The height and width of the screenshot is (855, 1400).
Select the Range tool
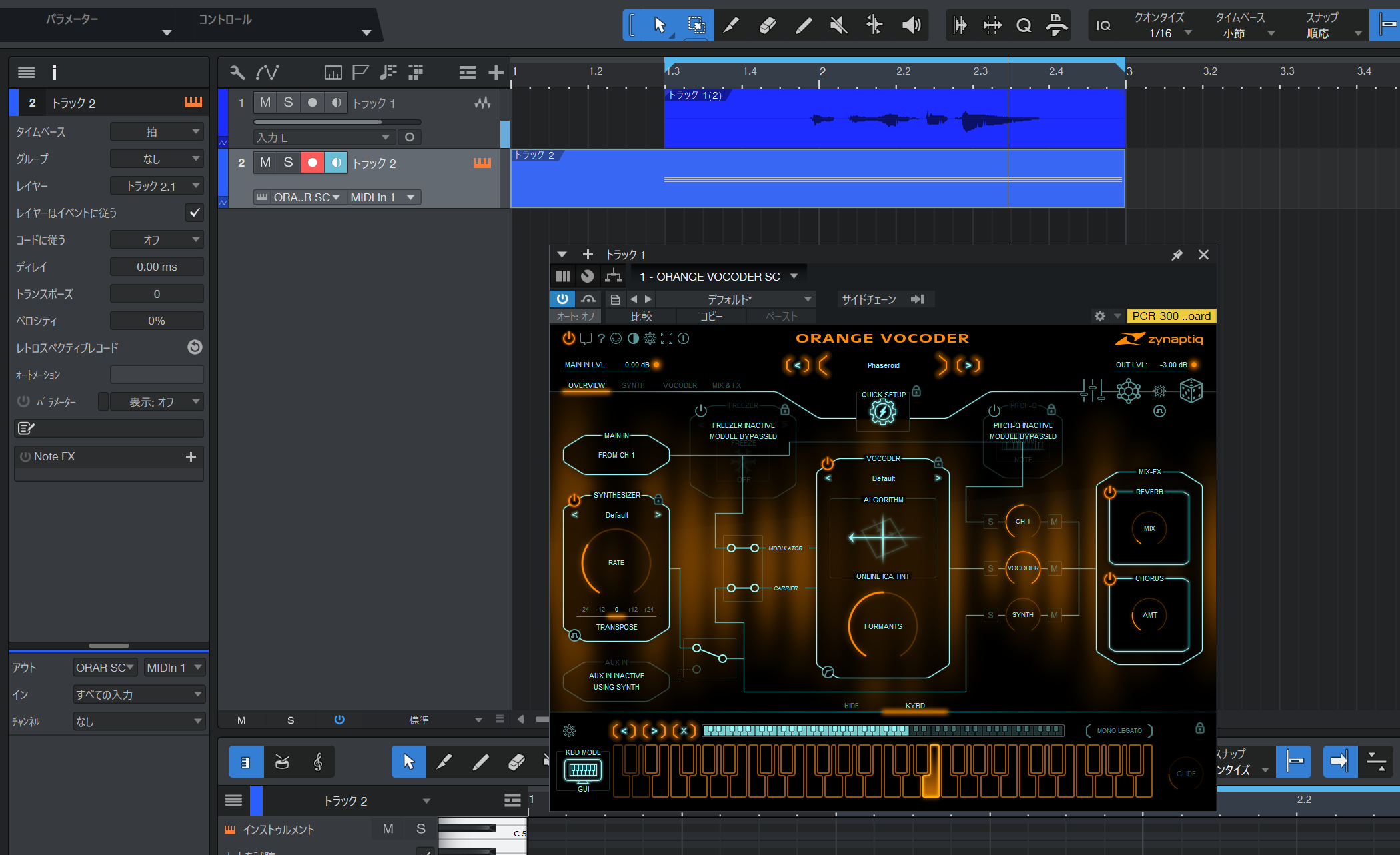click(696, 25)
